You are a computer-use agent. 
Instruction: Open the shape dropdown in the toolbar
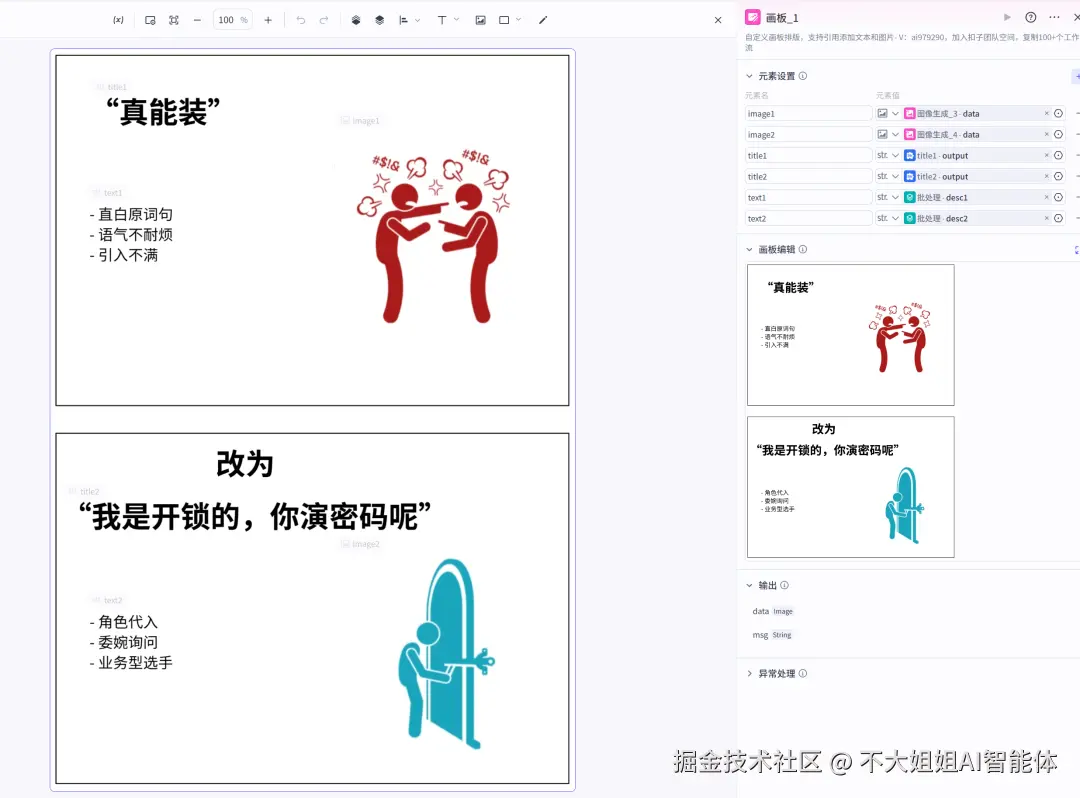pos(516,19)
